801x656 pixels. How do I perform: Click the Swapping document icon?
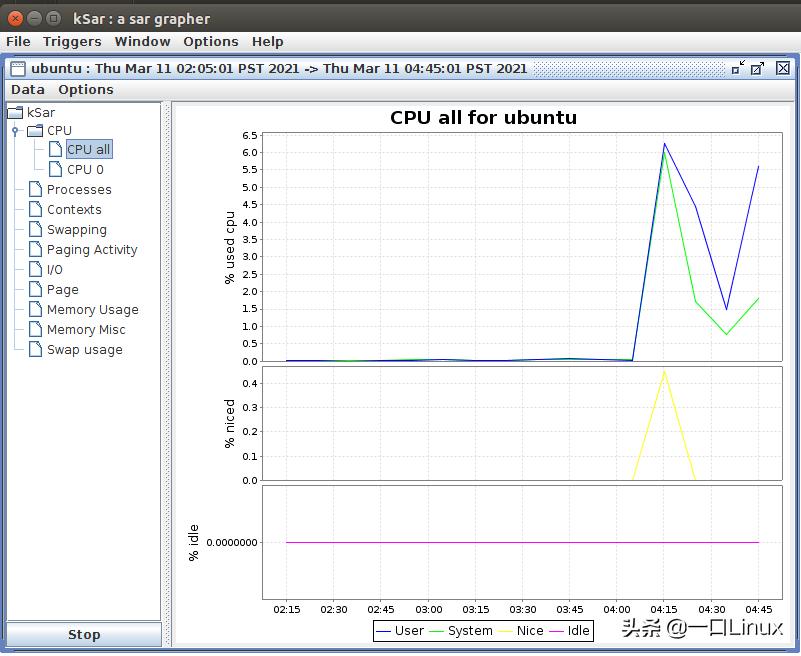point(36,230)
